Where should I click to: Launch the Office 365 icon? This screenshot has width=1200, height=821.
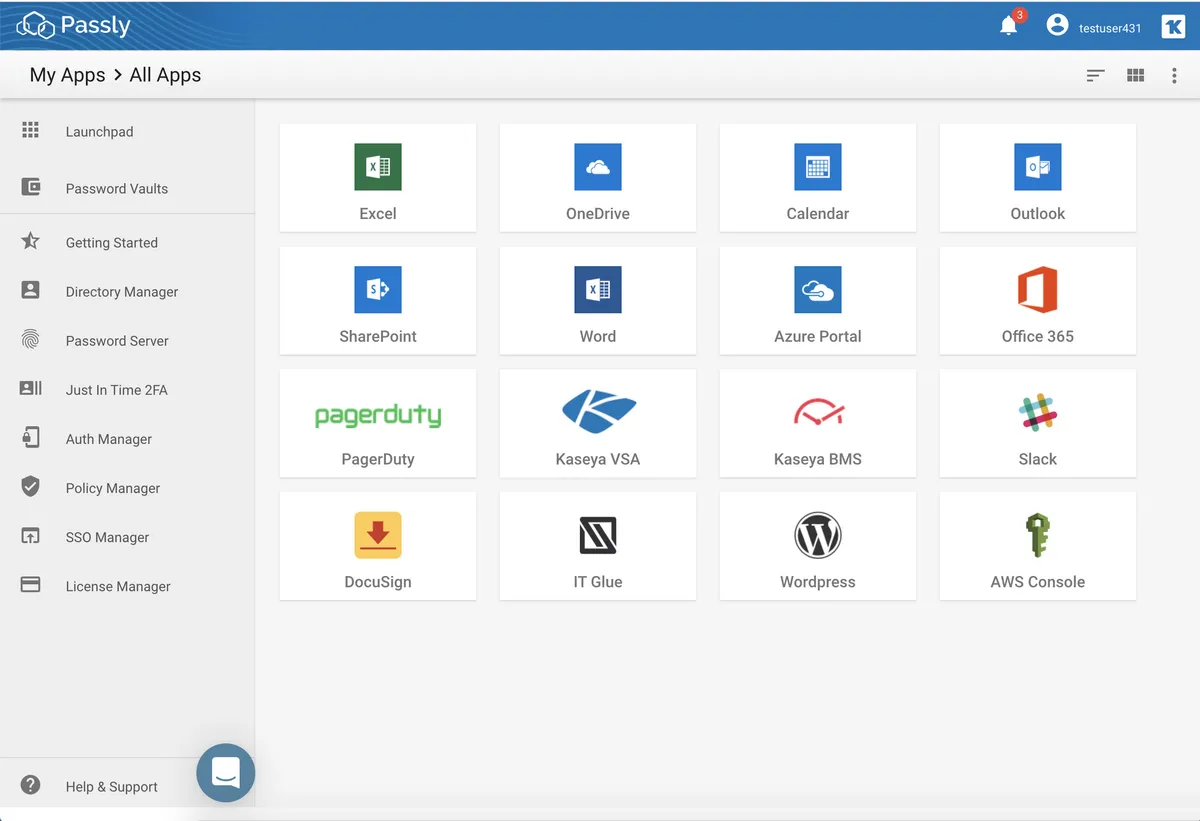(x=1038, y=290)
